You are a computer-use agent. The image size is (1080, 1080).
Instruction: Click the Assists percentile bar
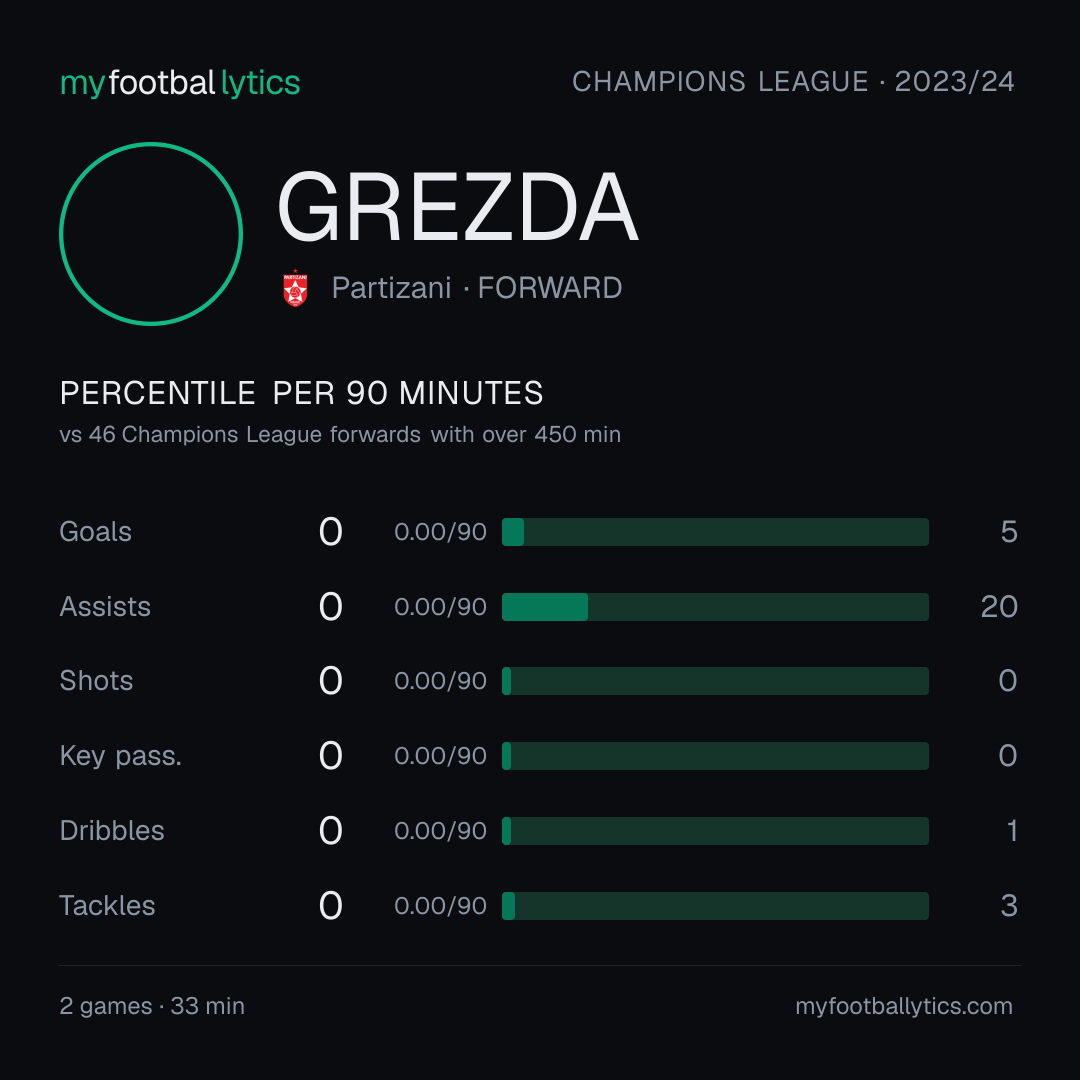(715, 607)
